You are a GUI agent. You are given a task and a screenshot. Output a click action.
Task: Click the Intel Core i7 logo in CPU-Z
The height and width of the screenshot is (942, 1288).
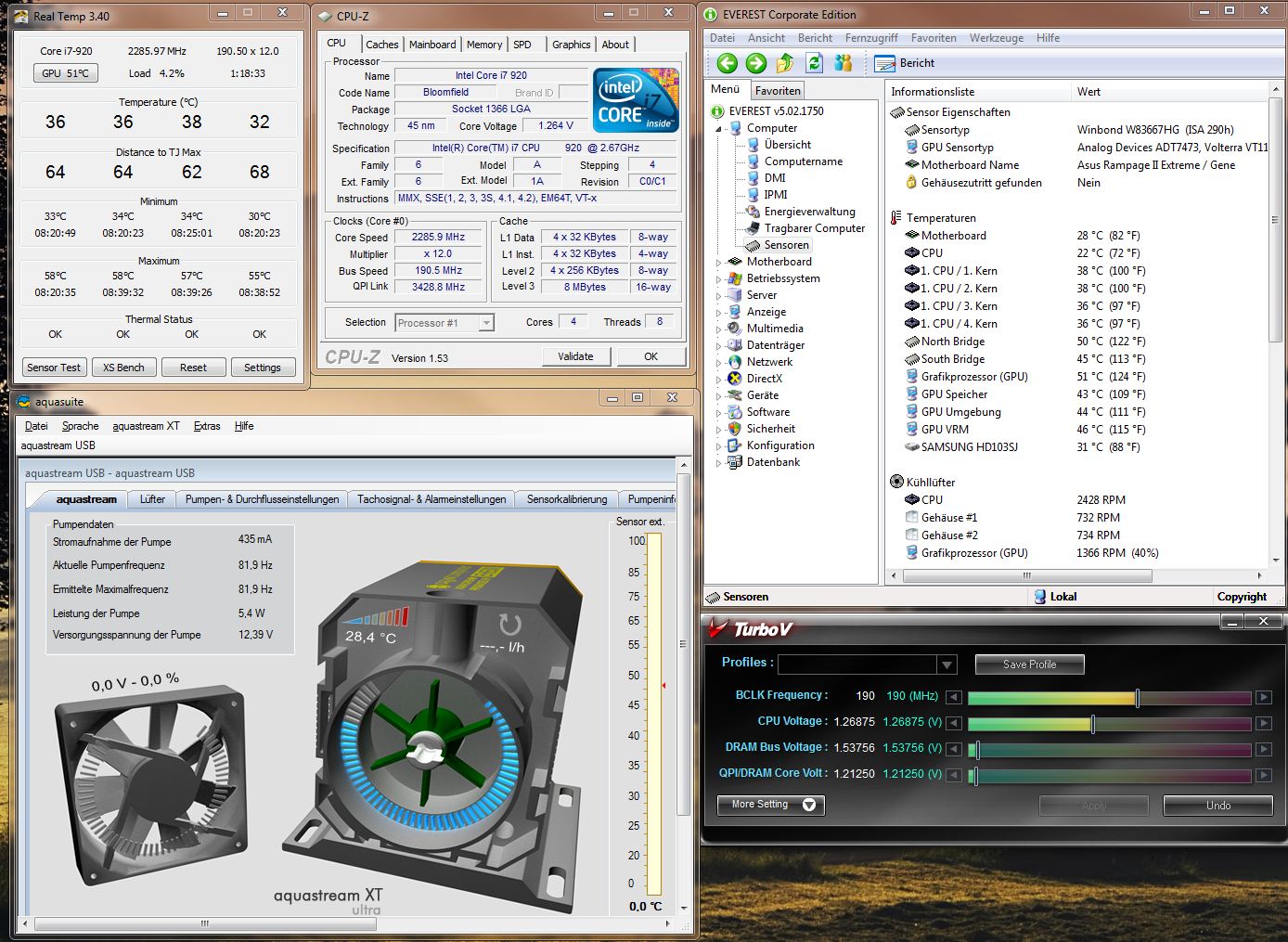(x=636, y=100)
